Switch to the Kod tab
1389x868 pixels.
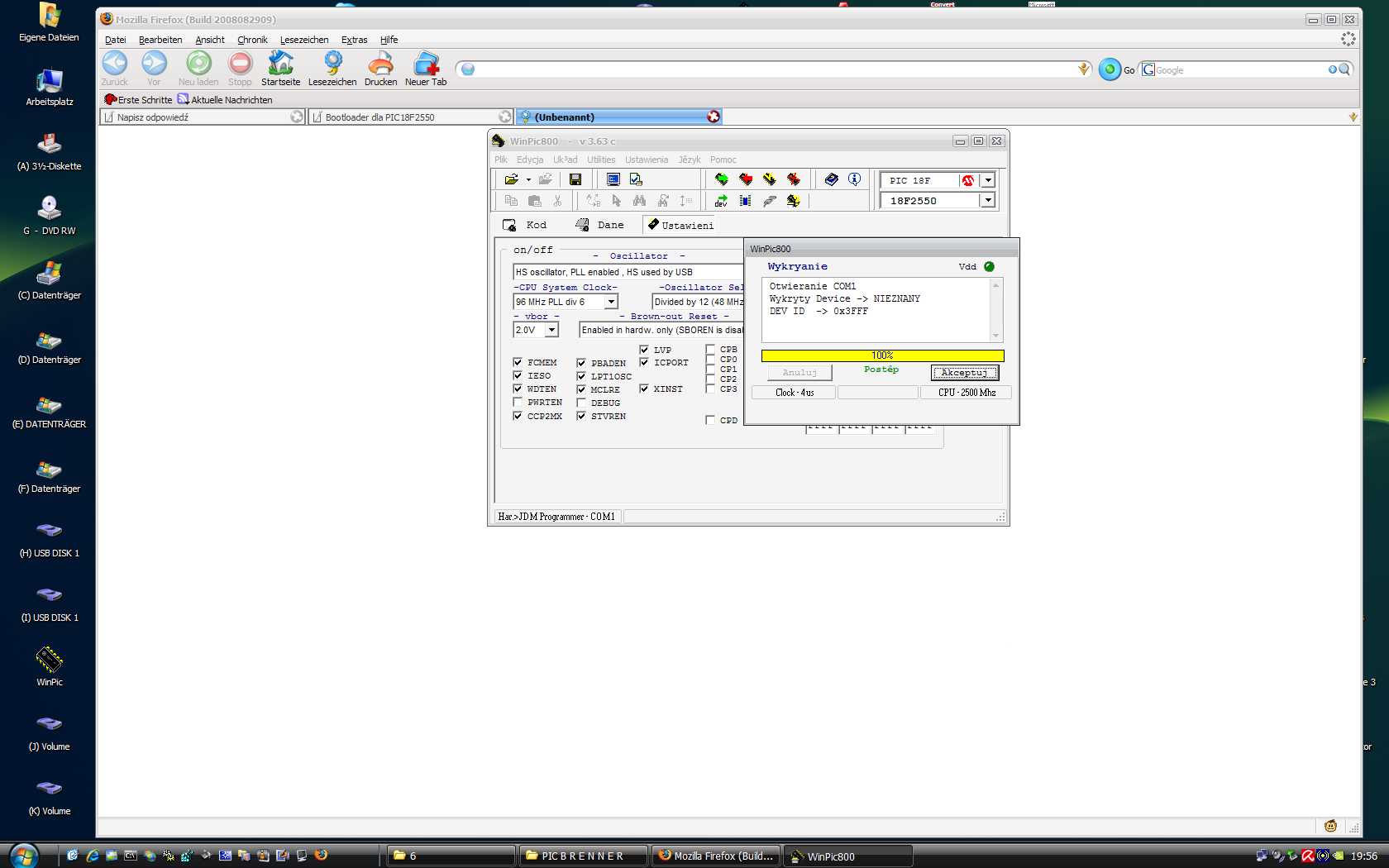(x=525, y=225)
